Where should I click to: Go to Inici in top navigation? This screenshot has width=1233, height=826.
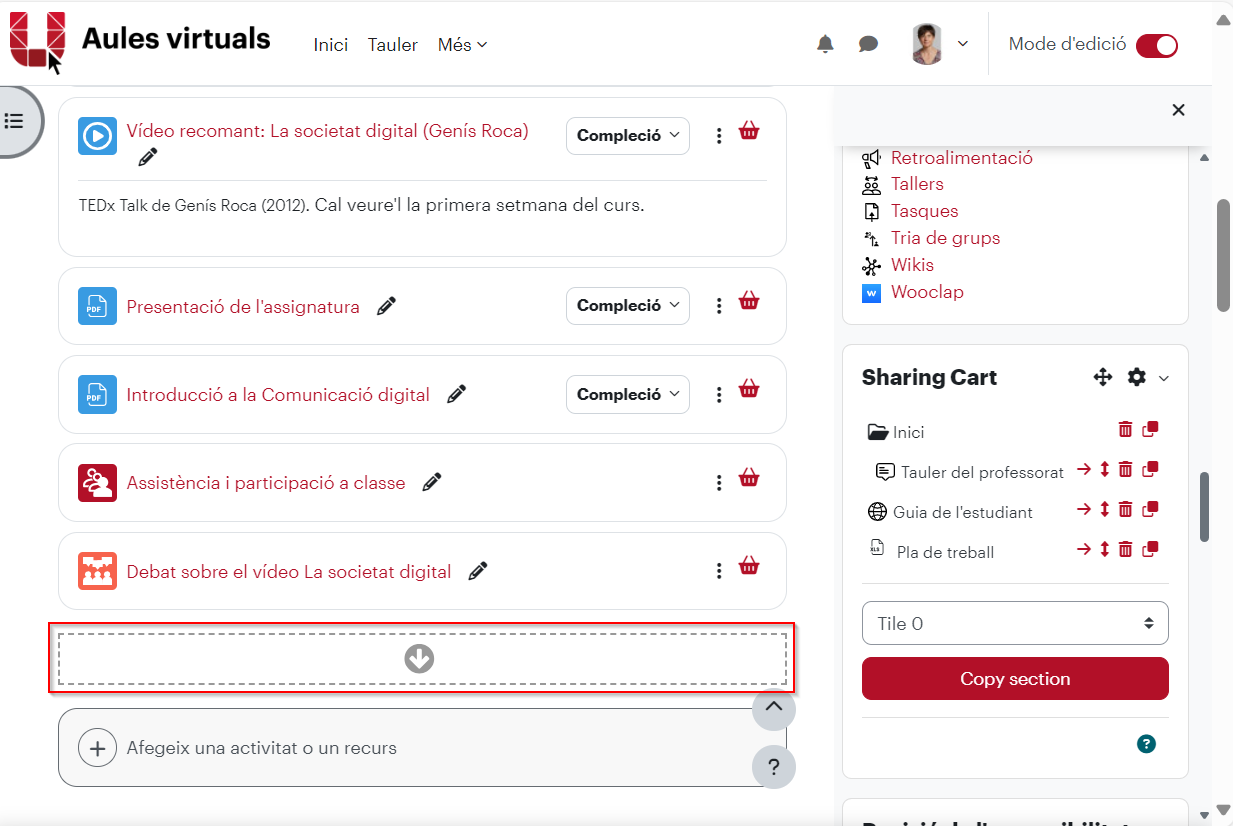click(x=331, y=45)
